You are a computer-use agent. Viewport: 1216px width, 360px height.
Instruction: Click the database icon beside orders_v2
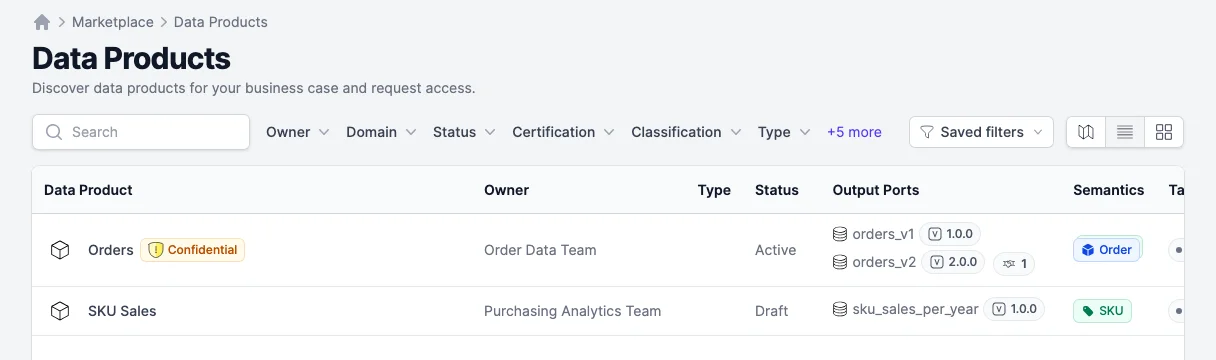[x=840, y=262]
